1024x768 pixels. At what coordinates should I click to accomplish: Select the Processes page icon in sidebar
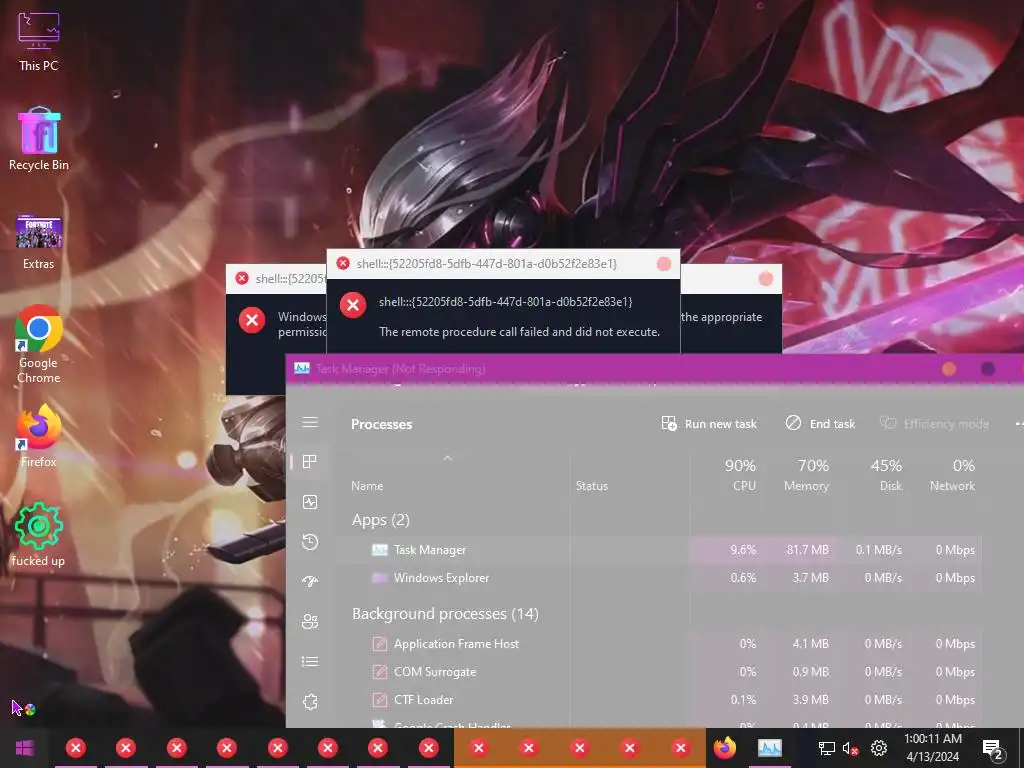310,462
